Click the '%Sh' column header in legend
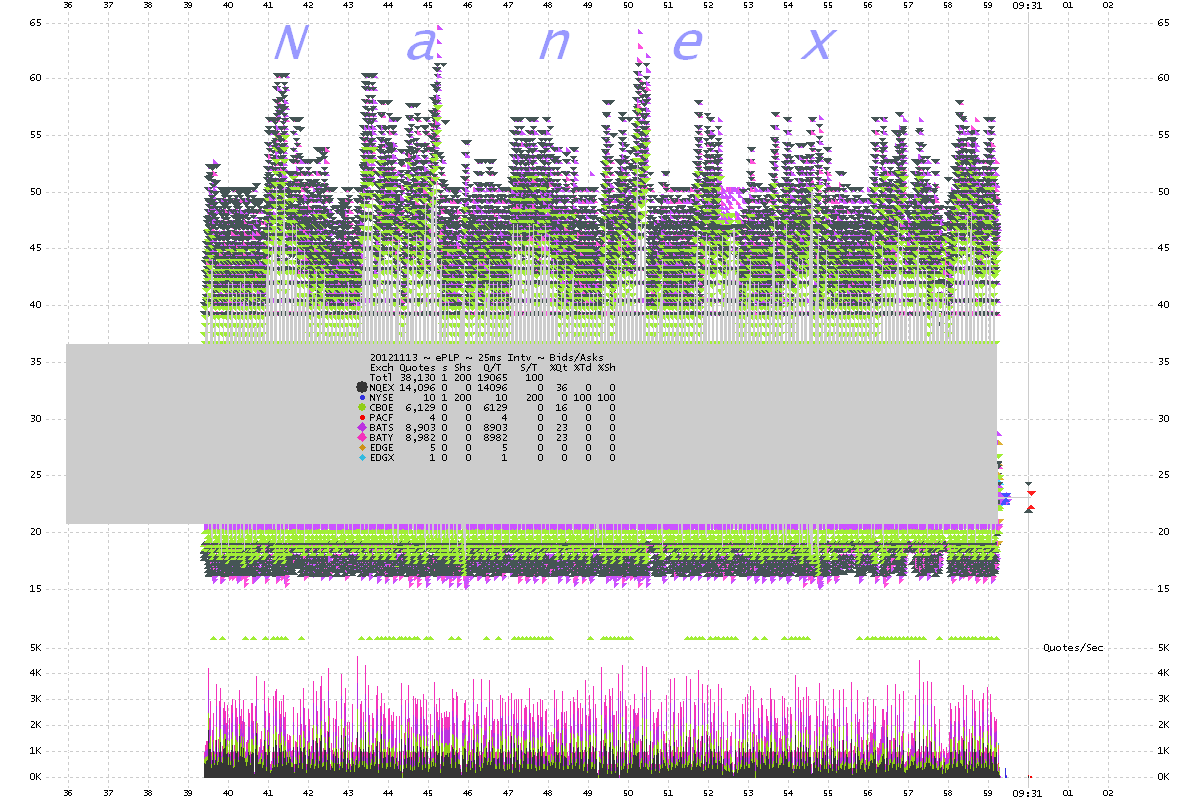Screen dimensions: 1200x800 pyautogui.click(x=607, y=367)
